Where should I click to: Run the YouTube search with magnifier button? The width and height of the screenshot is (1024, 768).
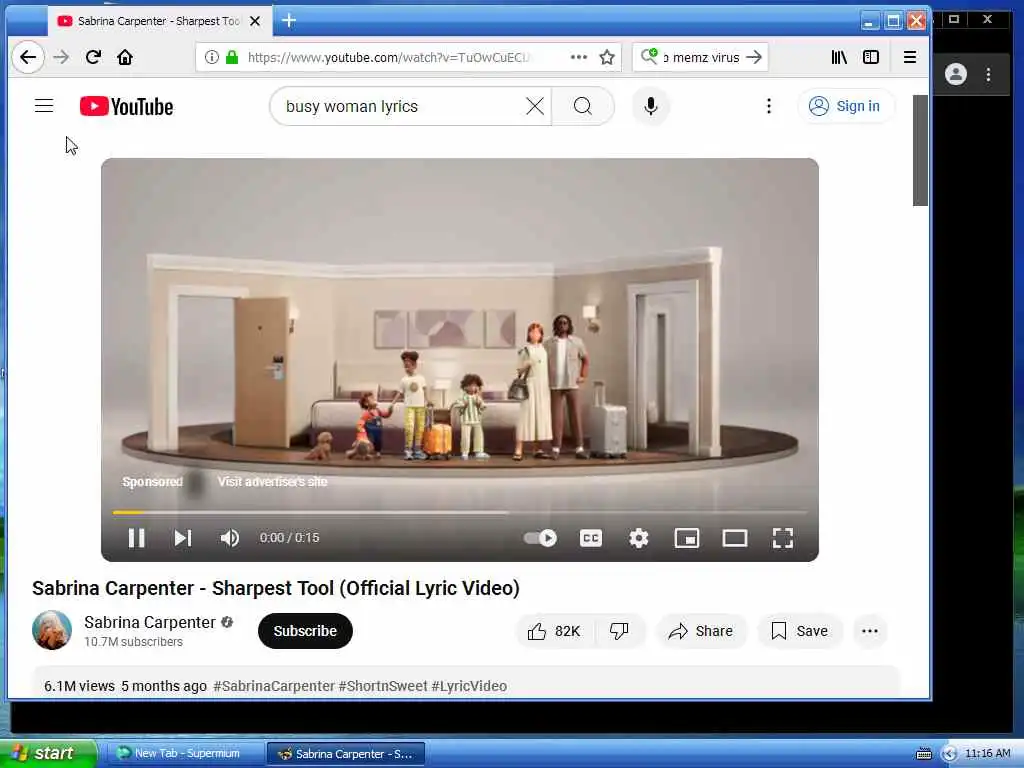583,106
